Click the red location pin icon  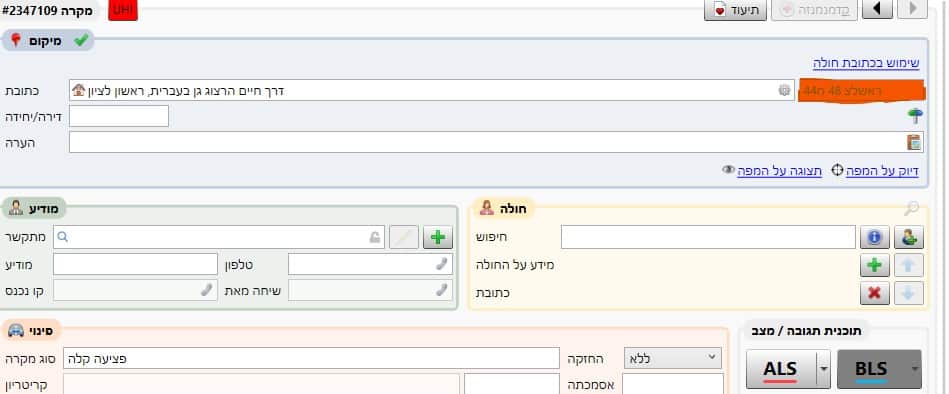pyautogui.click(x=16, y=41)
